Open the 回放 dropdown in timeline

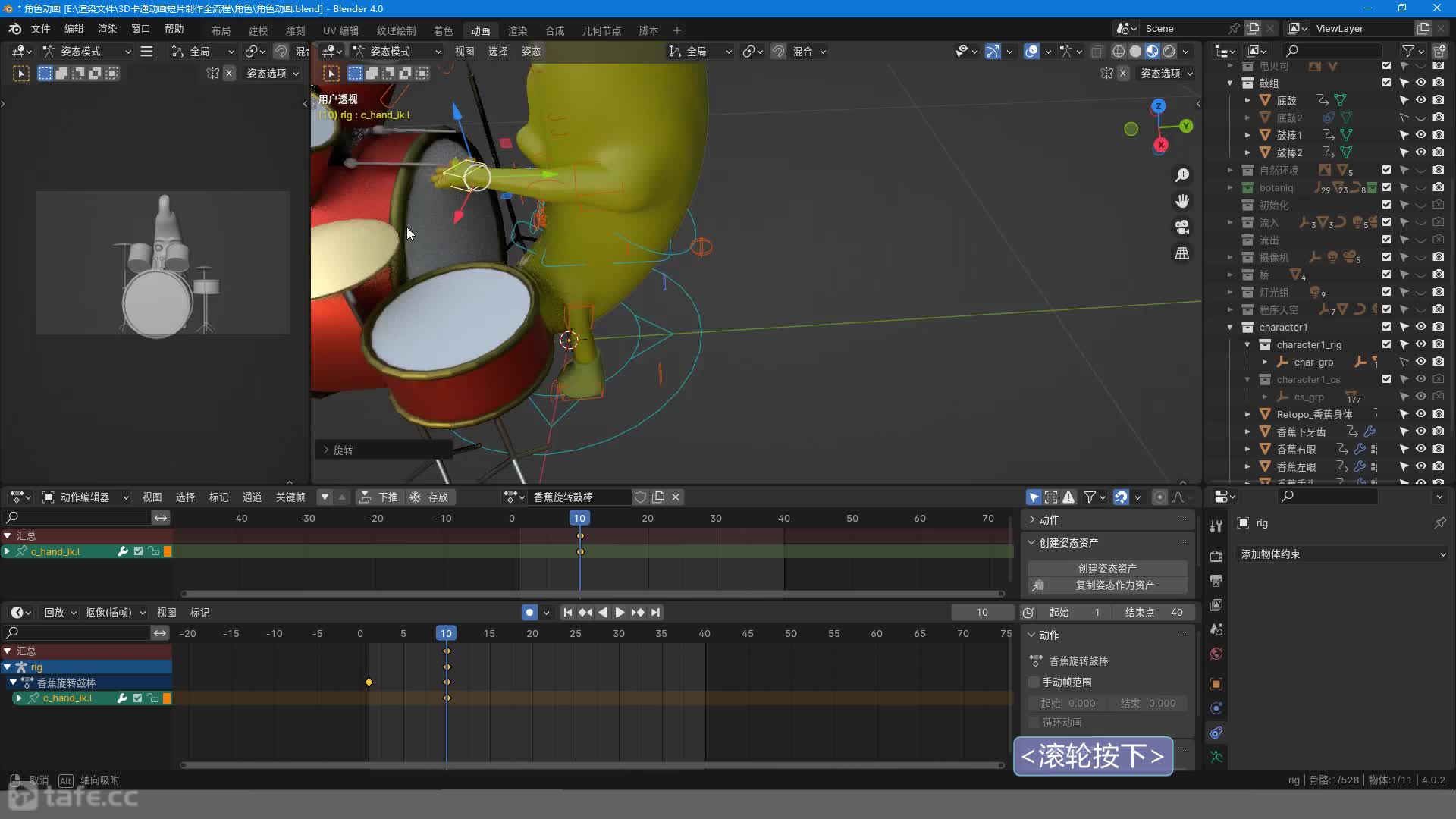pyautogui.click(x=61, y=613)
